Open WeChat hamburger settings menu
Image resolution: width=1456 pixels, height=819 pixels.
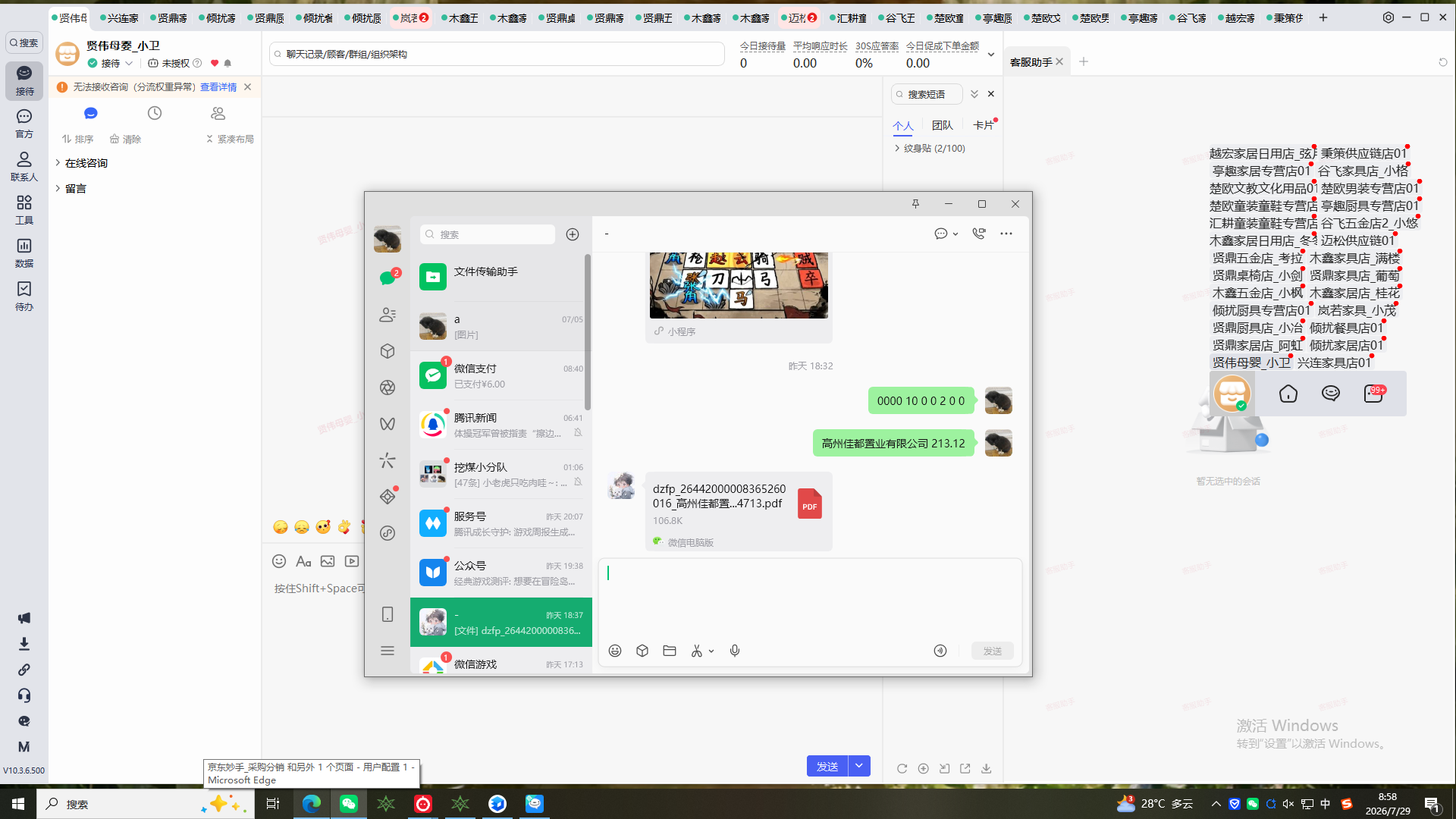coord(388,651)
